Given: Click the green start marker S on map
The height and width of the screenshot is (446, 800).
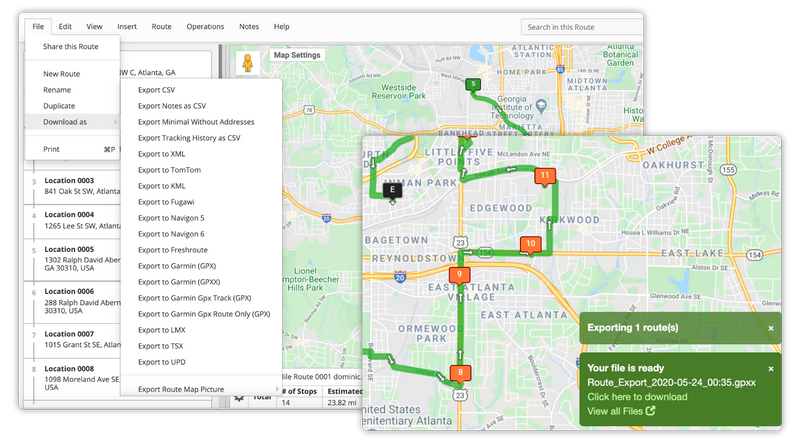Looking at the screenshot, I should [x=473, y=84].
